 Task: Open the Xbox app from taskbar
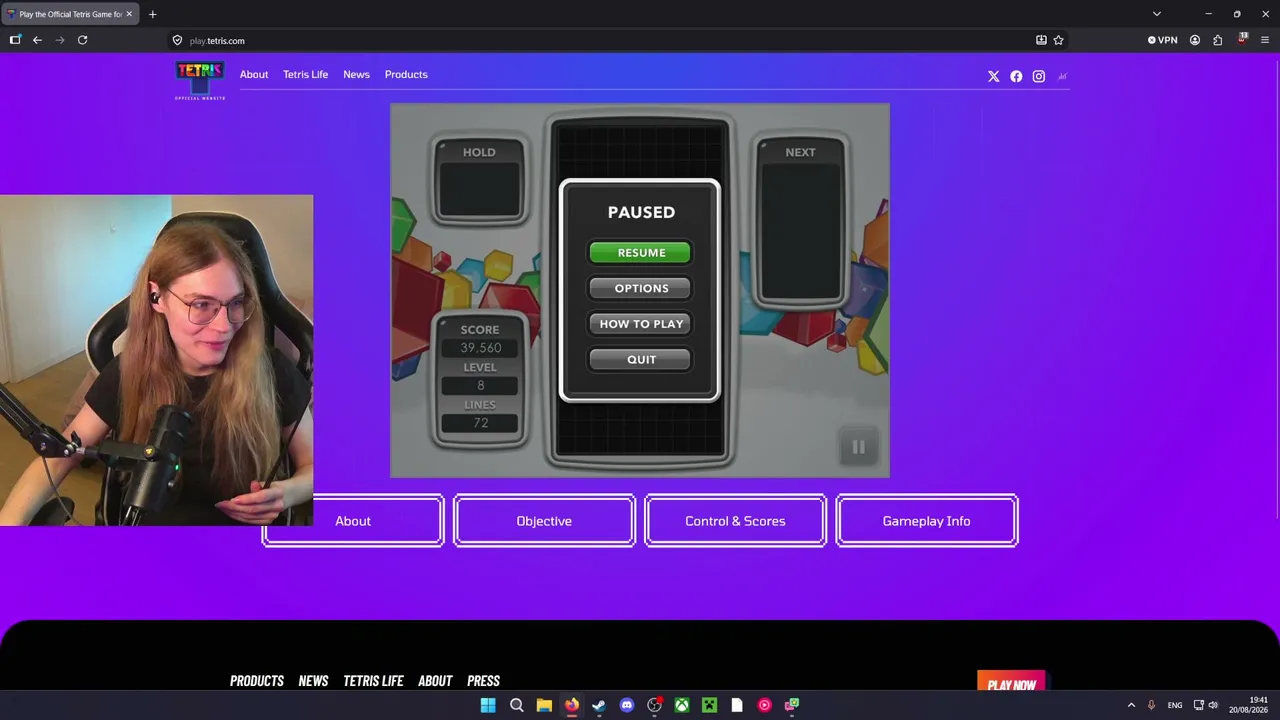coord(682,705)
